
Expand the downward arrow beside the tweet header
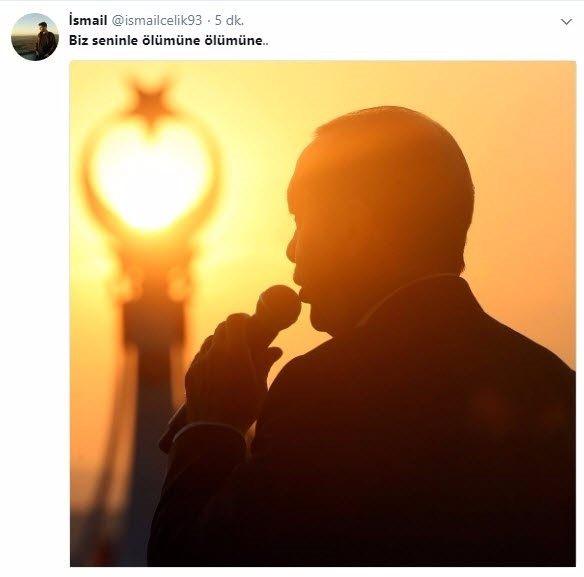tap(566, 22)
